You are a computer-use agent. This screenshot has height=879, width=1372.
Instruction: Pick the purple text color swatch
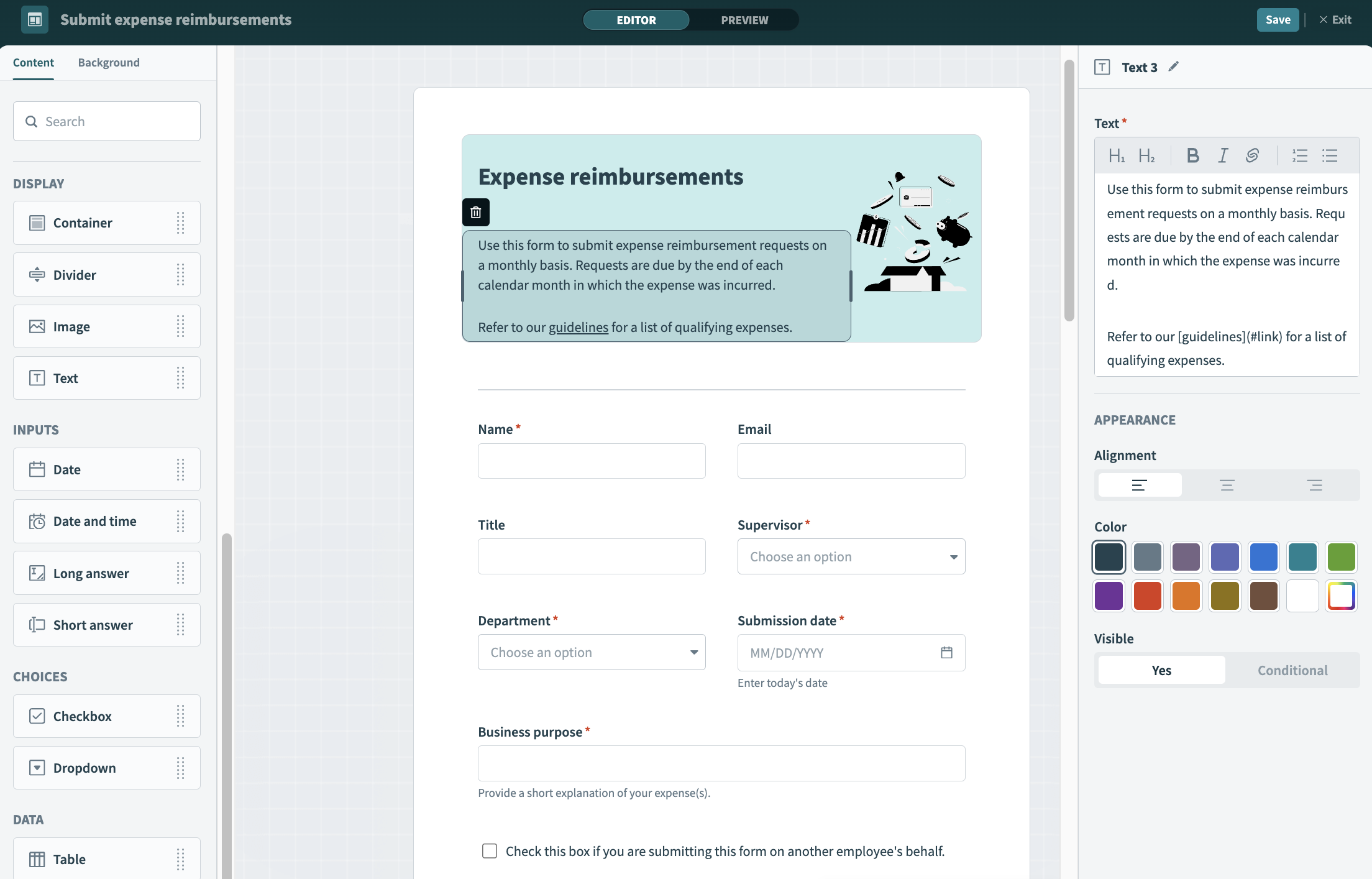pyautogui.click(x=1109, y=595)
